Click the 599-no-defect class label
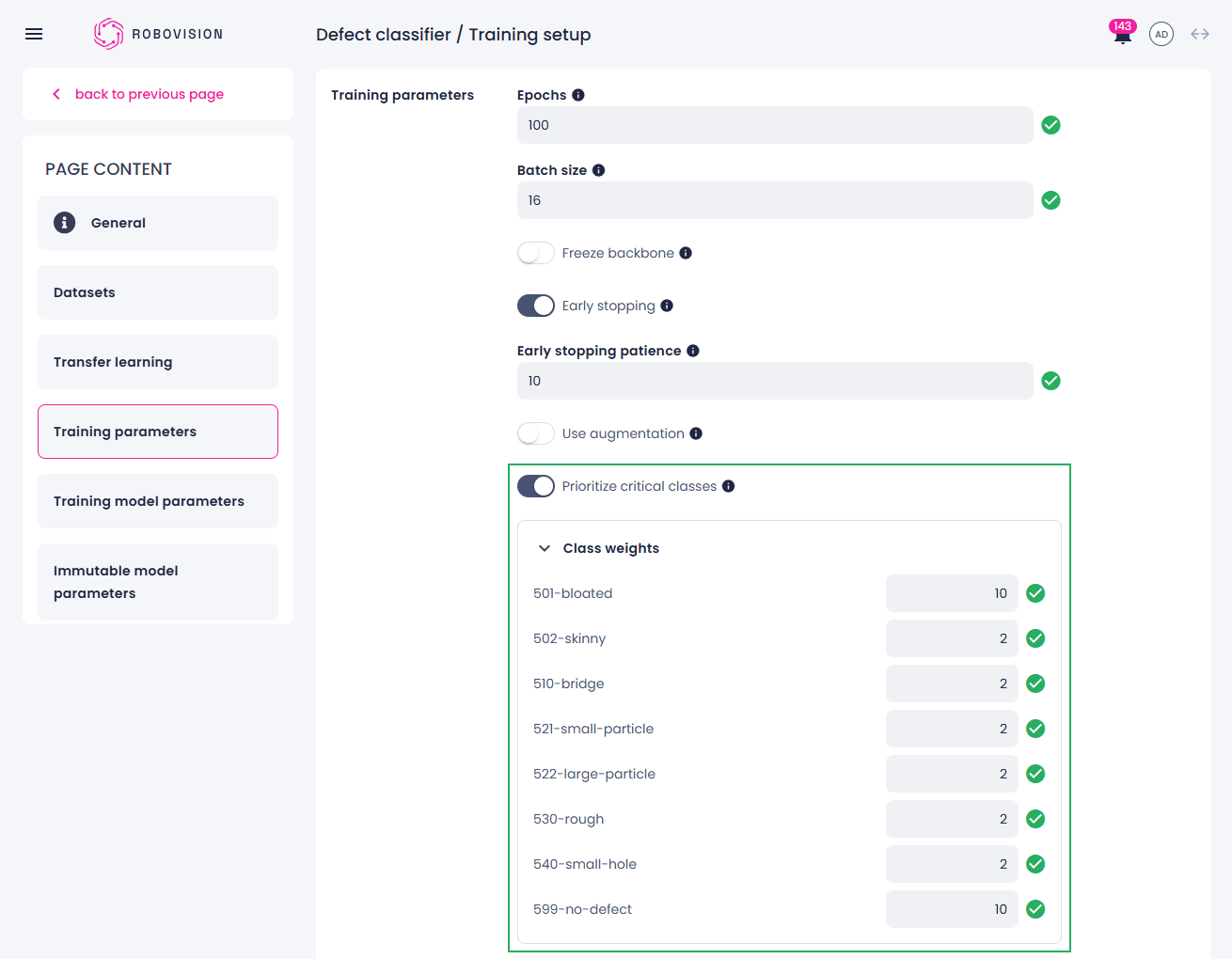 (x=582, y=909)
